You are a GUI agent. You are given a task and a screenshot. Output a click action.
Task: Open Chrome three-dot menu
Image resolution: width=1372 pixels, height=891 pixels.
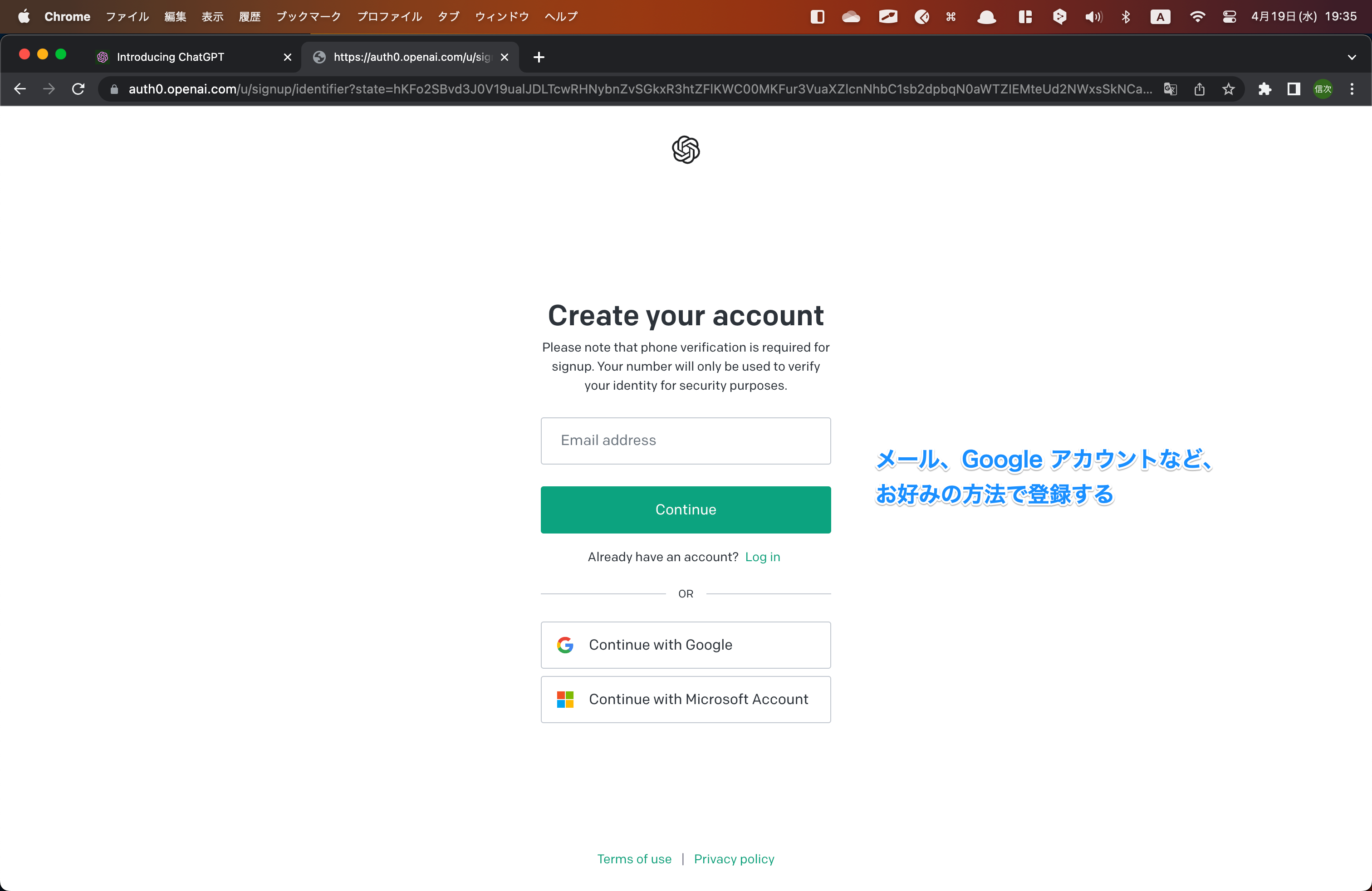point(1352,89)
